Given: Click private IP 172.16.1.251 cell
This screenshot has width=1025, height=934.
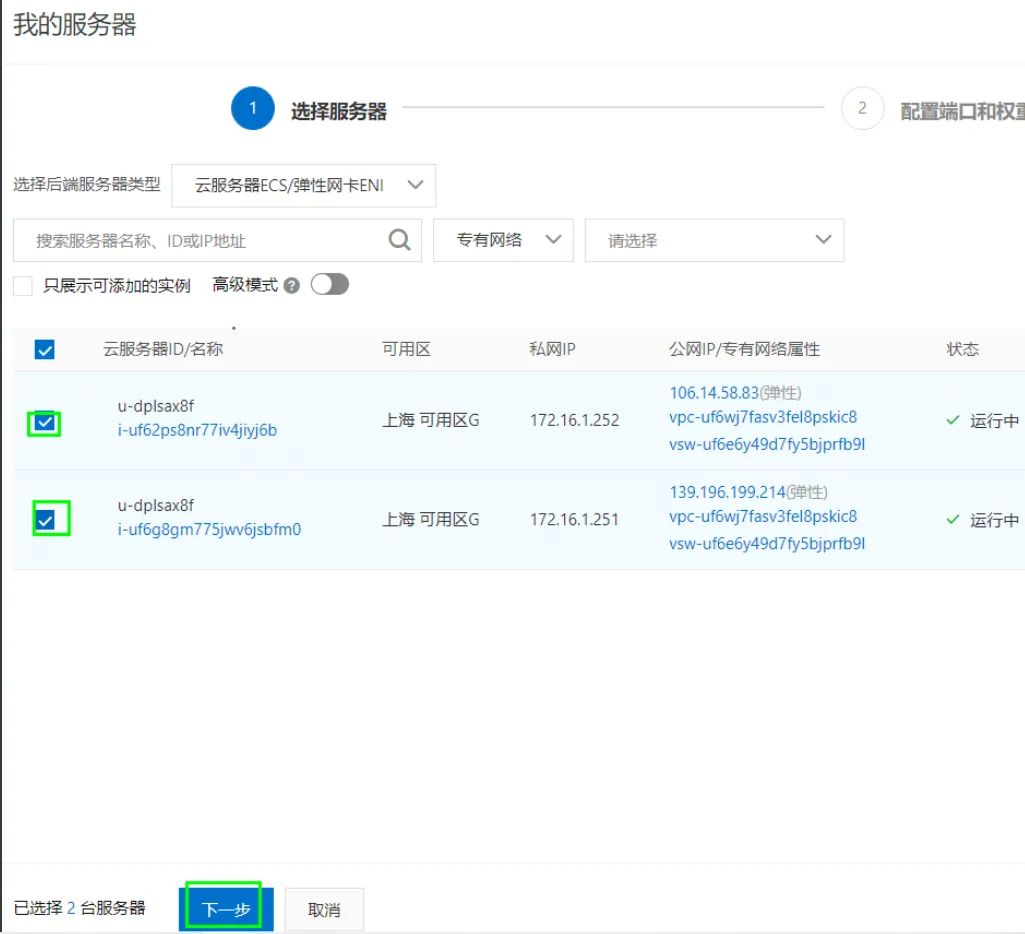Looking at the screenshot, I should pyautogui.click(x=574, y=520).
